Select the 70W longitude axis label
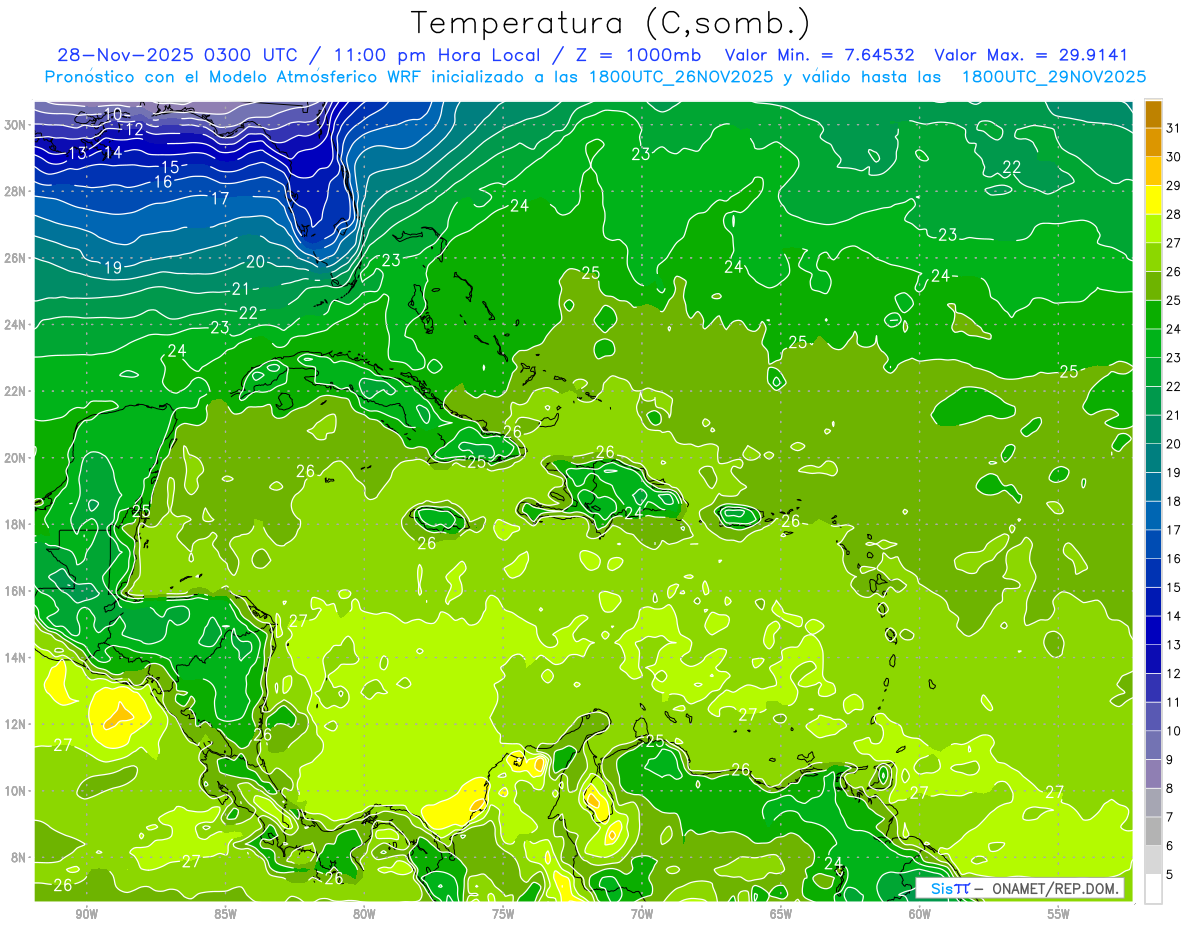The height and width of the screenshot is (927, 1200). tap(642, 914)
